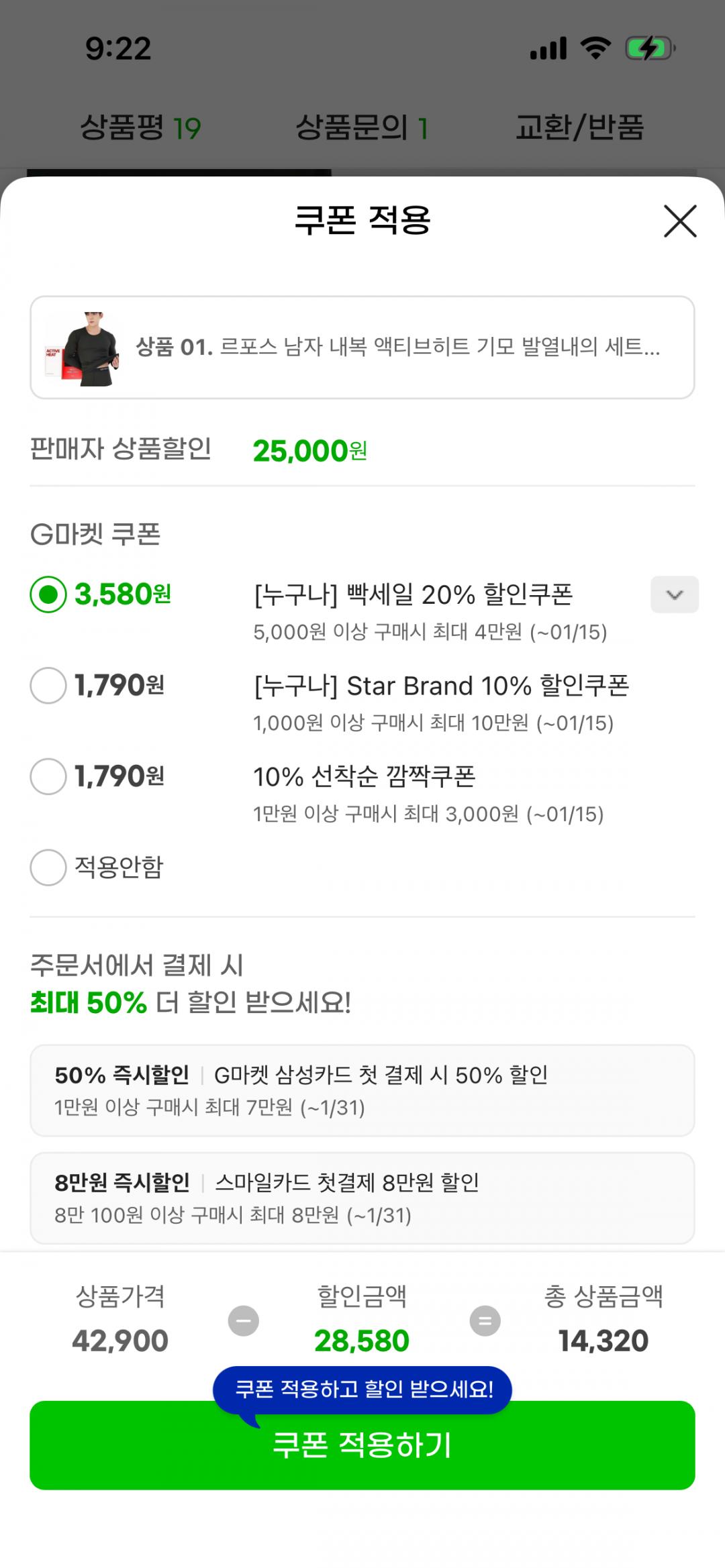Tap the equals circle icon before 총 상품금액
This screenshot has width=725, height=1568.
(485, 1320)
